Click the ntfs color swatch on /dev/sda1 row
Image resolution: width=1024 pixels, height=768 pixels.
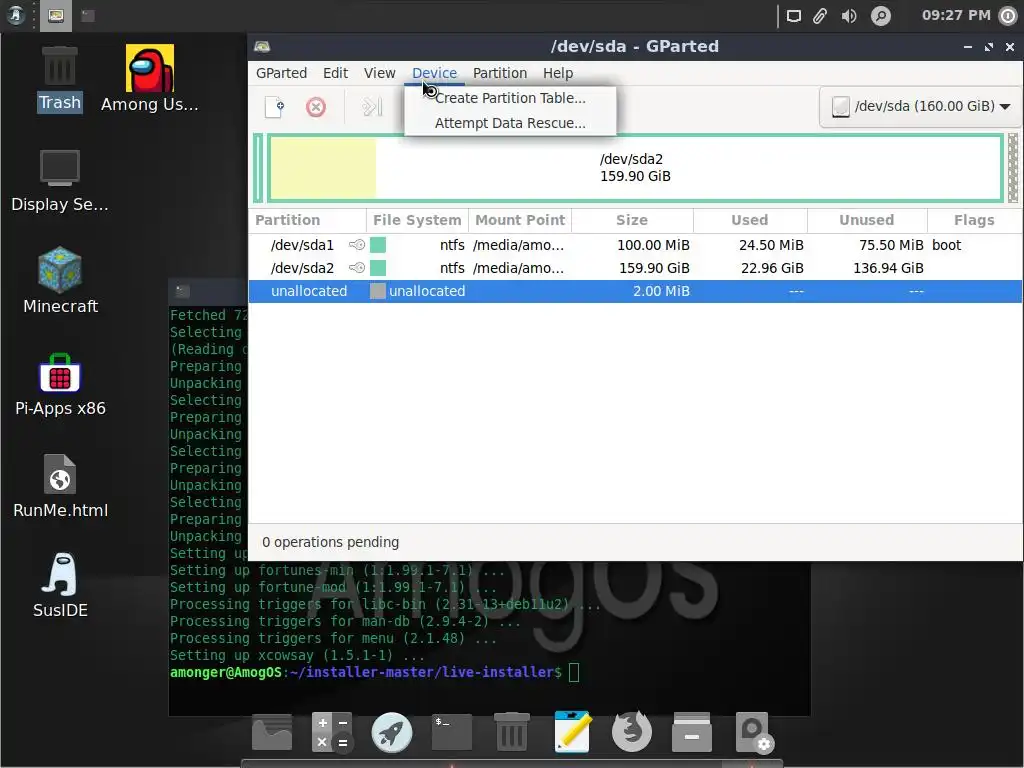pos(377,245)
